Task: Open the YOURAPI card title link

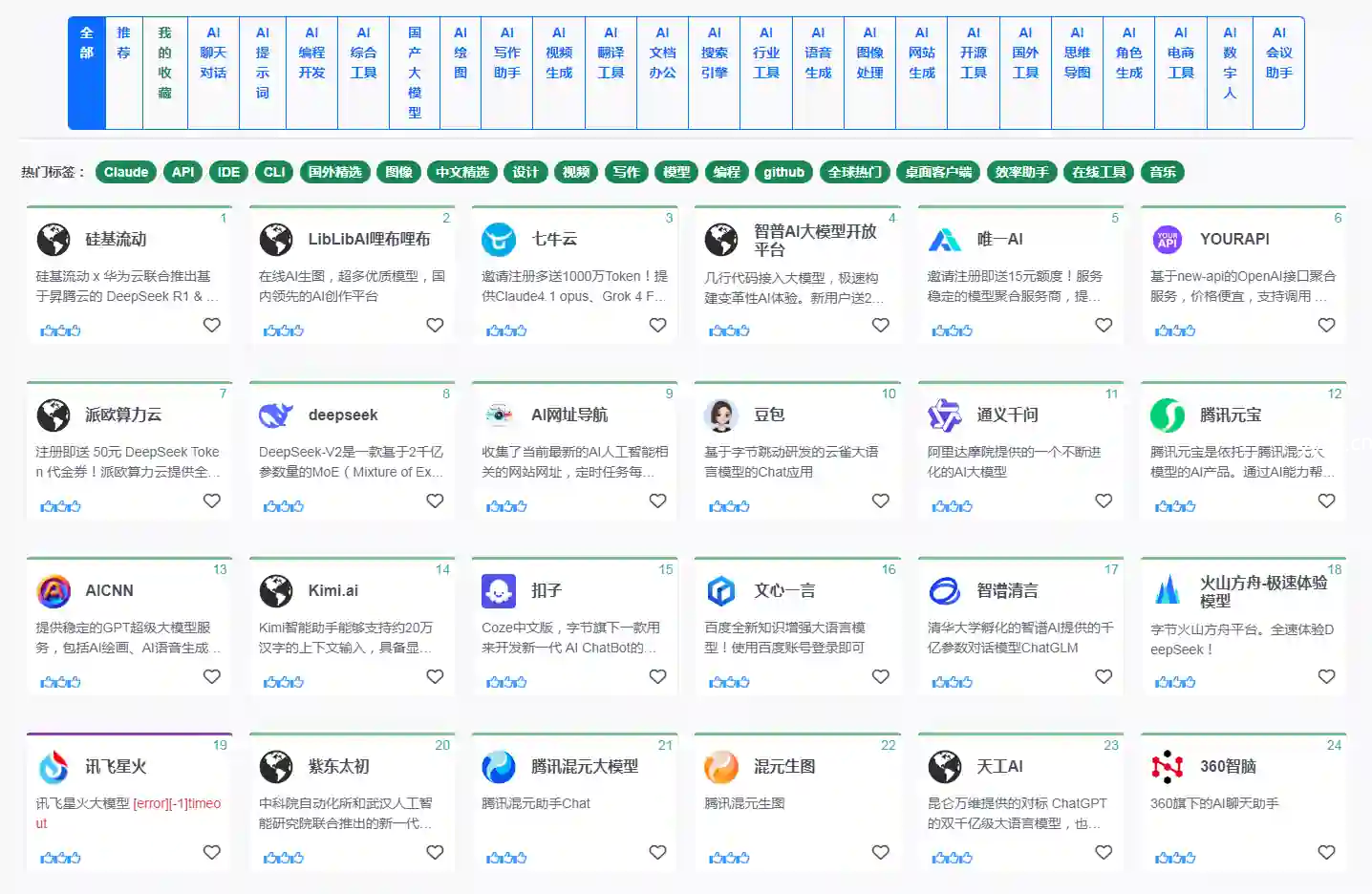Action: pyautogui.click(x=1234, y=240)
